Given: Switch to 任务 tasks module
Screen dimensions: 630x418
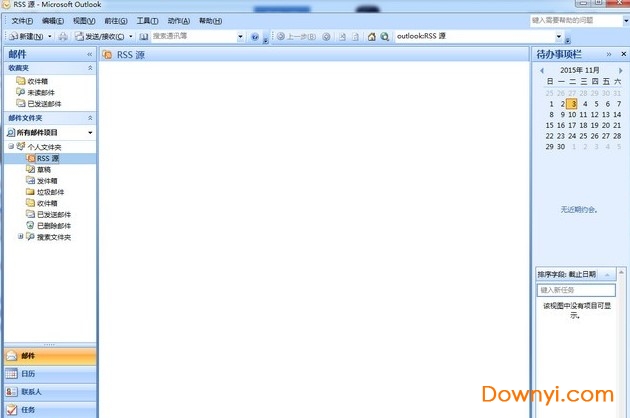Looking at the screenshot, I should (x=50, y=410).
